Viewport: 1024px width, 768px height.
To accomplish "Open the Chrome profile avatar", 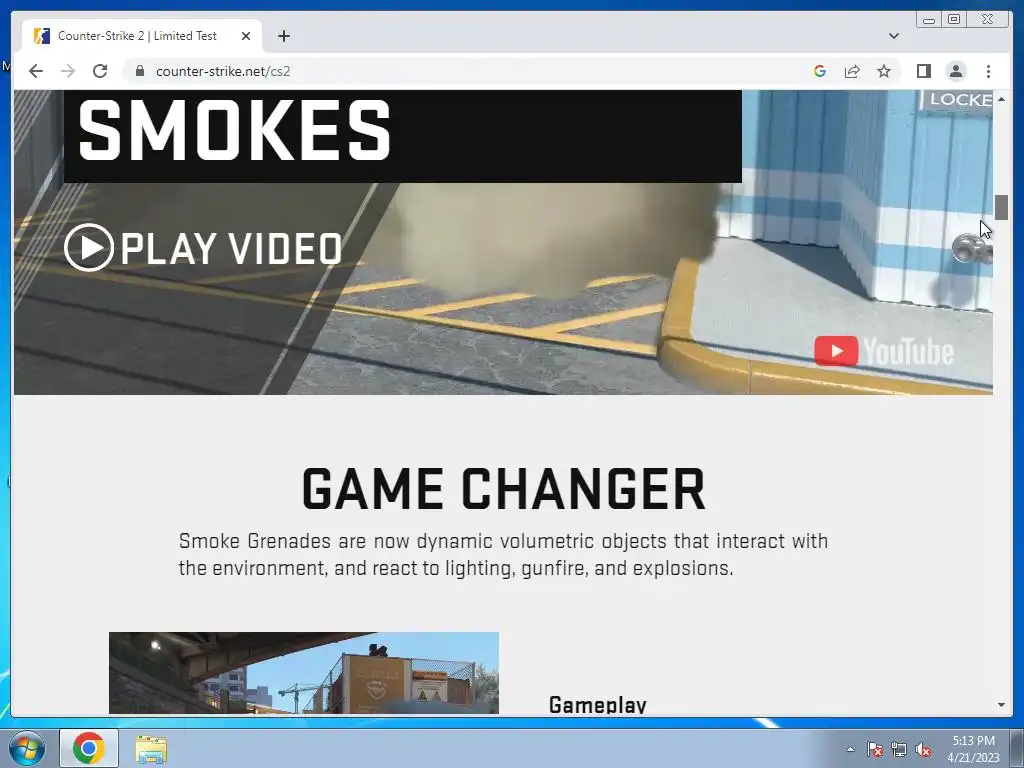I will (x=956, y=71).
